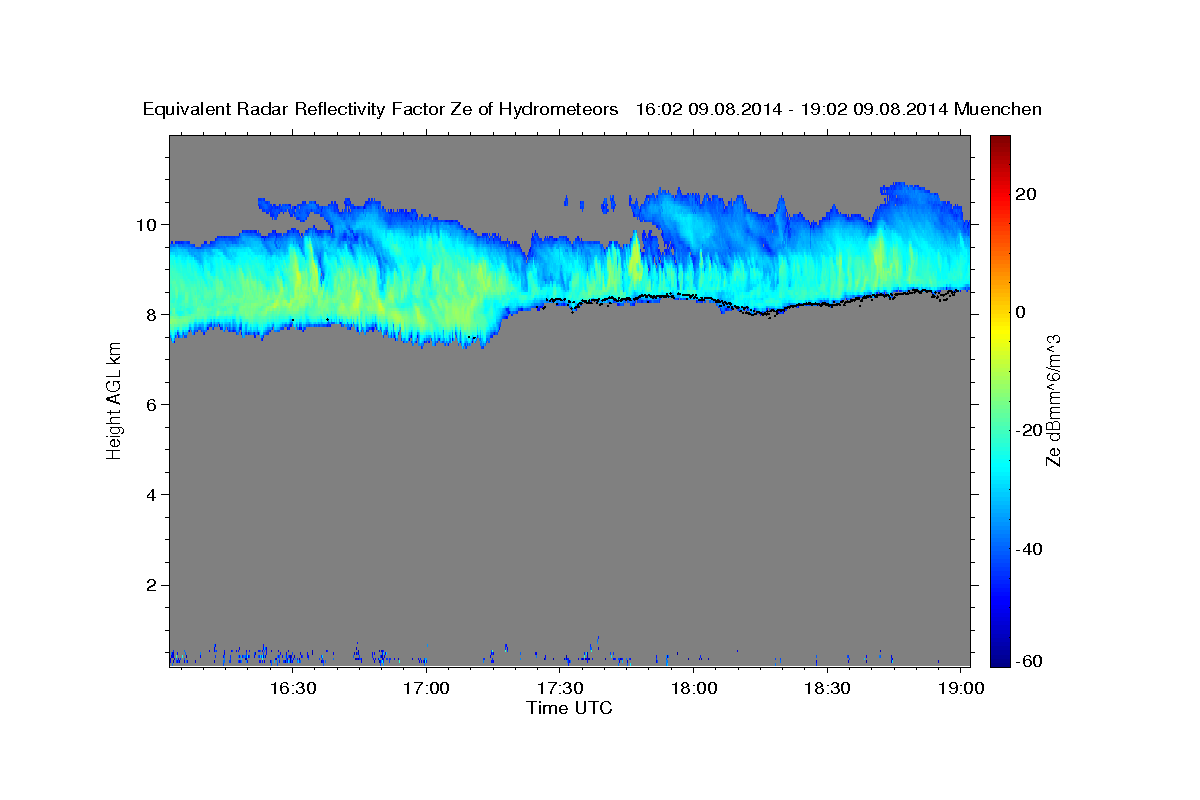Screen dimensions: 1200x800
Task: Click the "Ze dBmm^6/m^3" colorbar label
Action: 1052,400
